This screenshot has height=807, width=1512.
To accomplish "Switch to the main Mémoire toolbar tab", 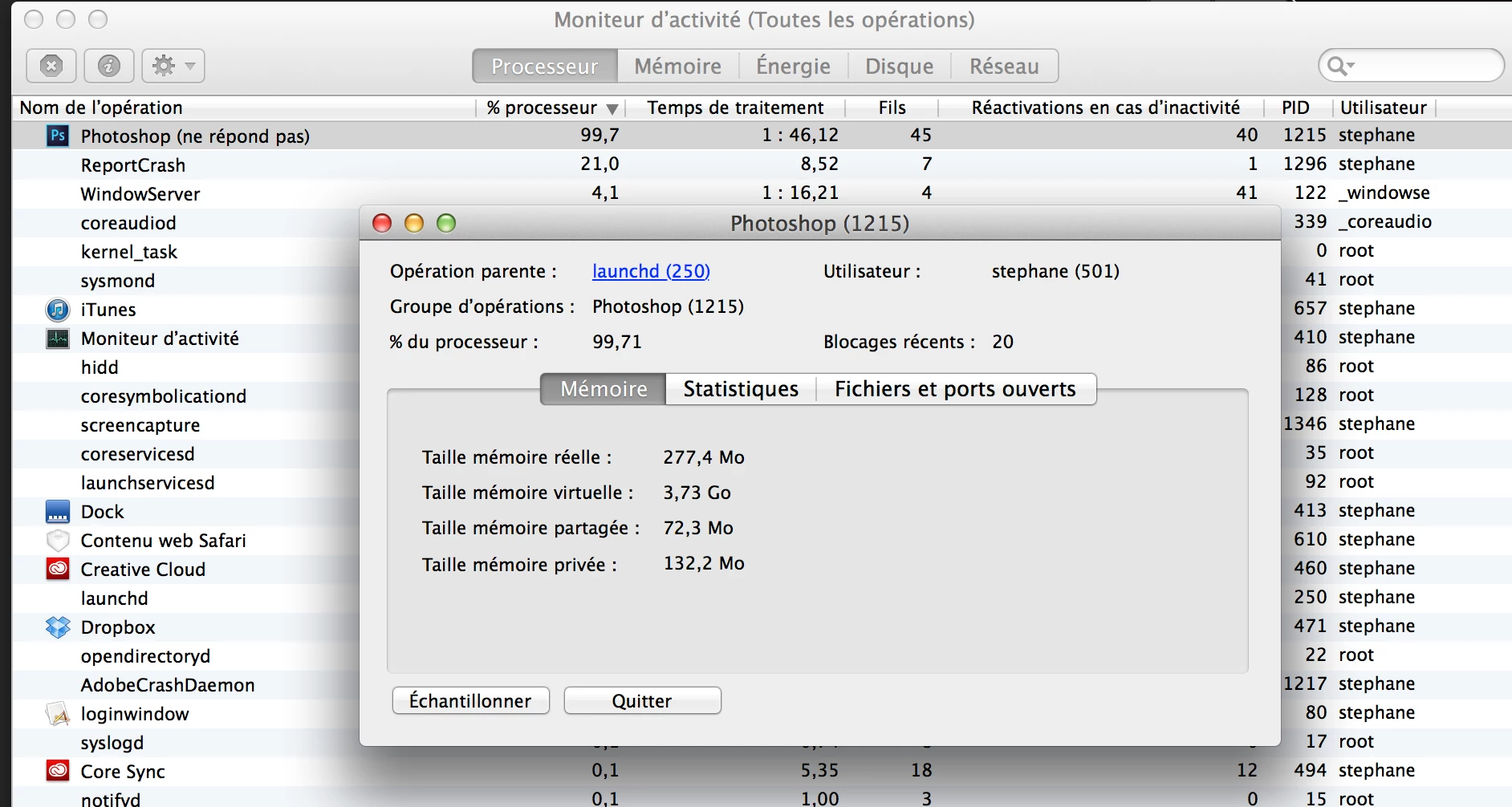I will [x=677, y=66].
